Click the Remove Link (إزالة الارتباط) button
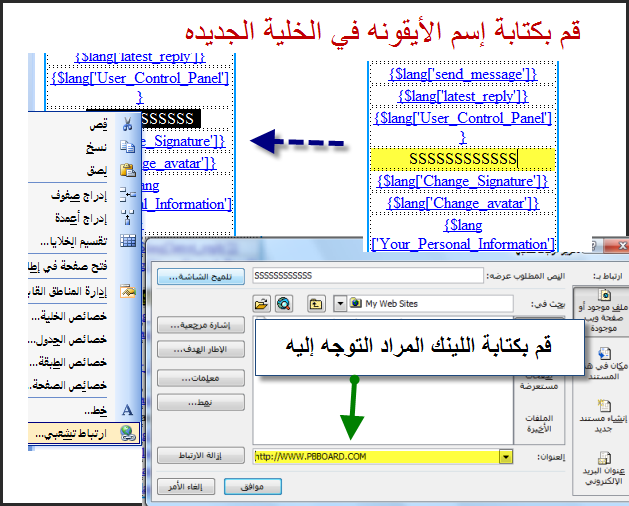The image size is (629, 506). [192, 456]
